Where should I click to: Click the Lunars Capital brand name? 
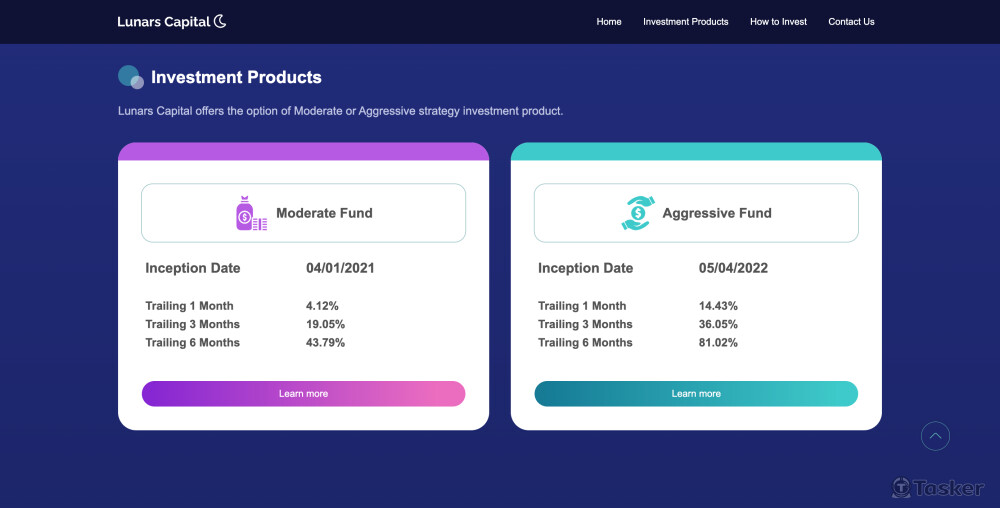pyautogui.click(x=164, y=22)
